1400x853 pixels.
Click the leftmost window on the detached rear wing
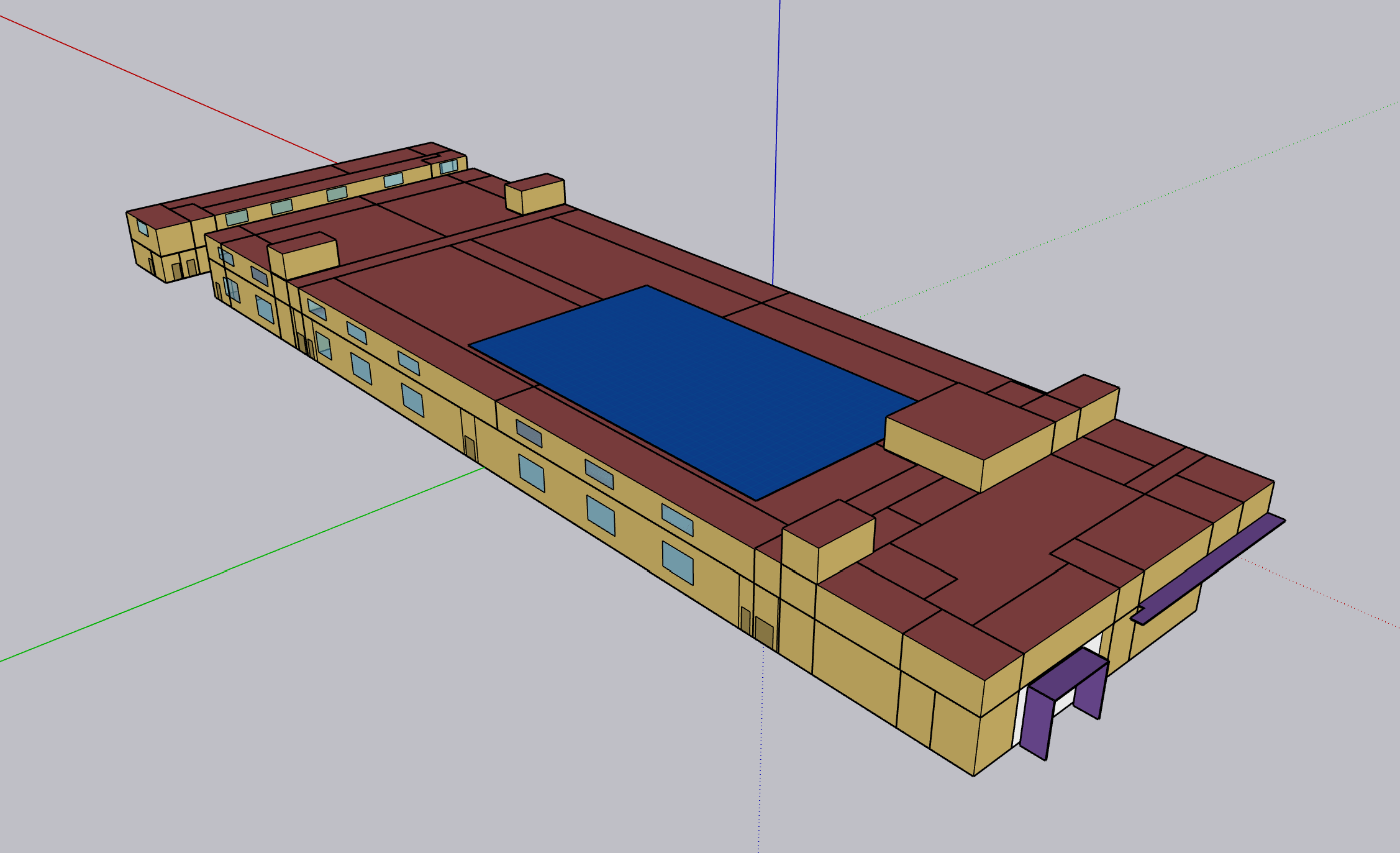[x=142, y=227]
